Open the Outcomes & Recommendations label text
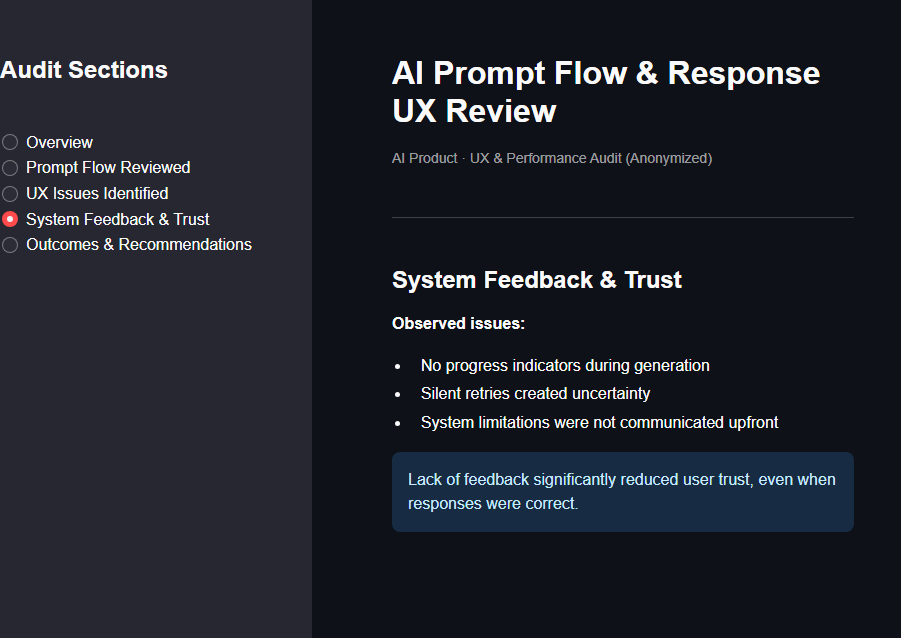The height and width of the screenshot is (638, 901). [x=139, y=245]
